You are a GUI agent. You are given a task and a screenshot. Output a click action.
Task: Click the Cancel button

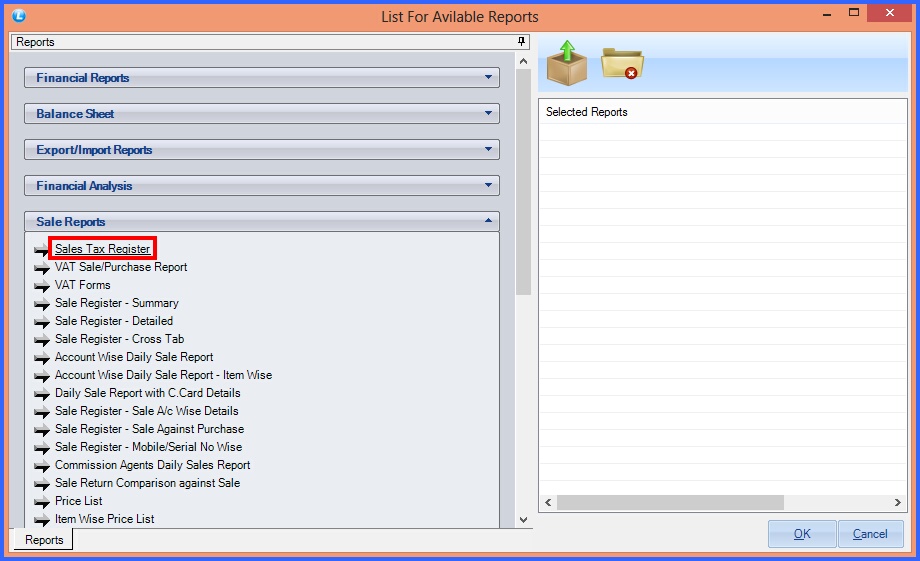(870, 534)
